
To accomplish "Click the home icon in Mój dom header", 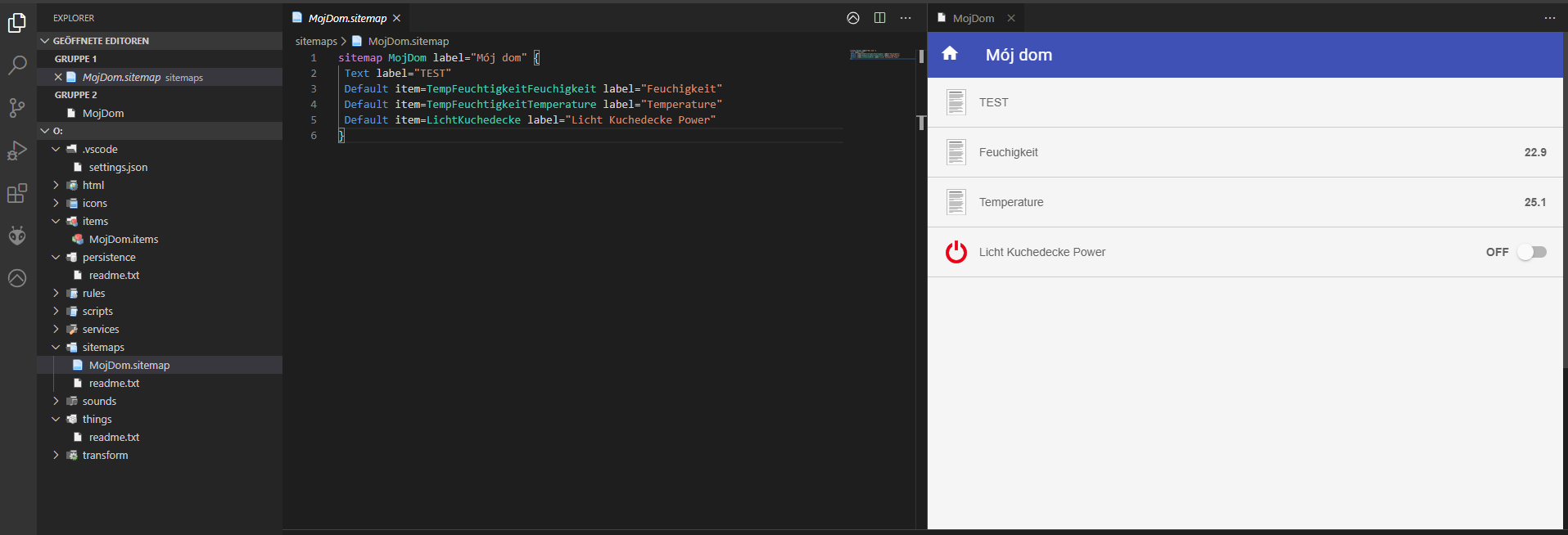I will 950,54.
